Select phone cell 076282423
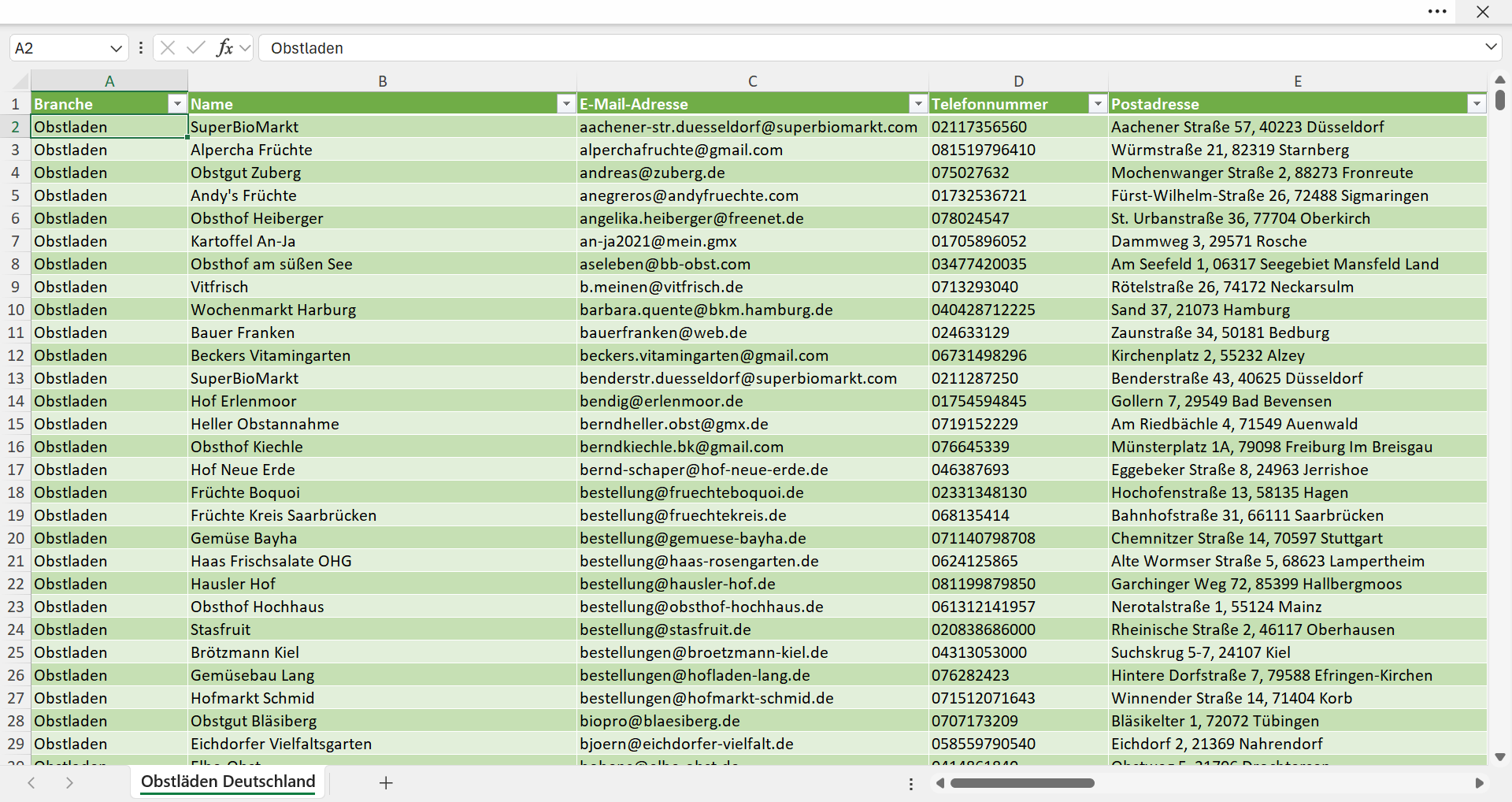The width and height of the screenshot is (1512, 802). [x=1019, y=675]
